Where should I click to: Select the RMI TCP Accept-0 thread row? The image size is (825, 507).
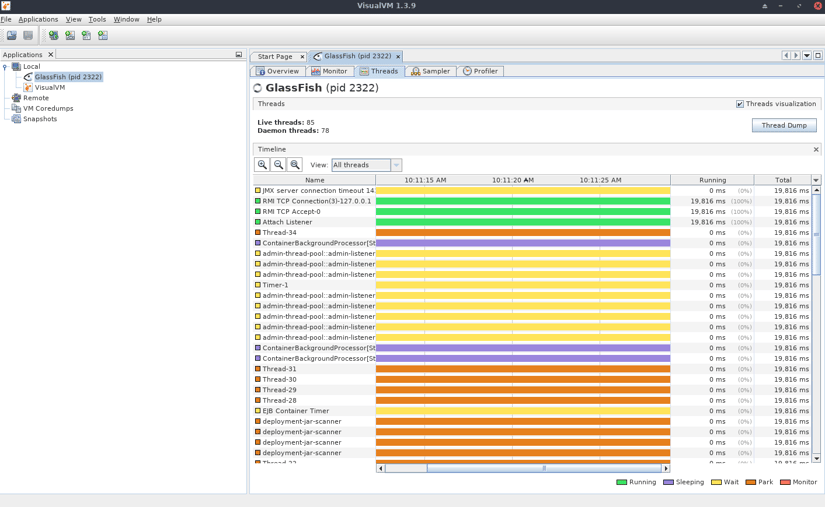point(532,211)
